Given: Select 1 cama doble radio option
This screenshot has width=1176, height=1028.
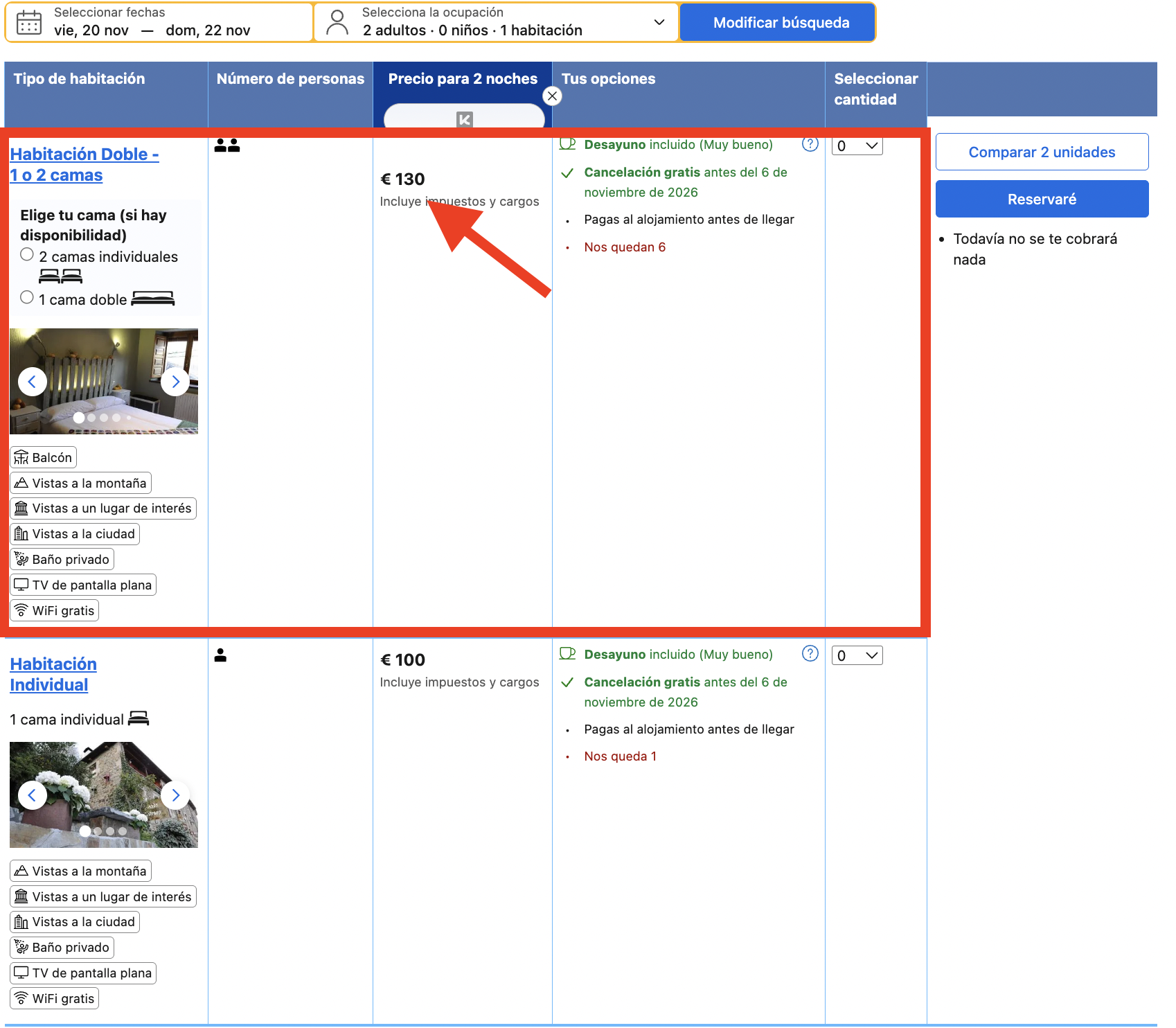Looking at the screenshot, I should [27, 297].
